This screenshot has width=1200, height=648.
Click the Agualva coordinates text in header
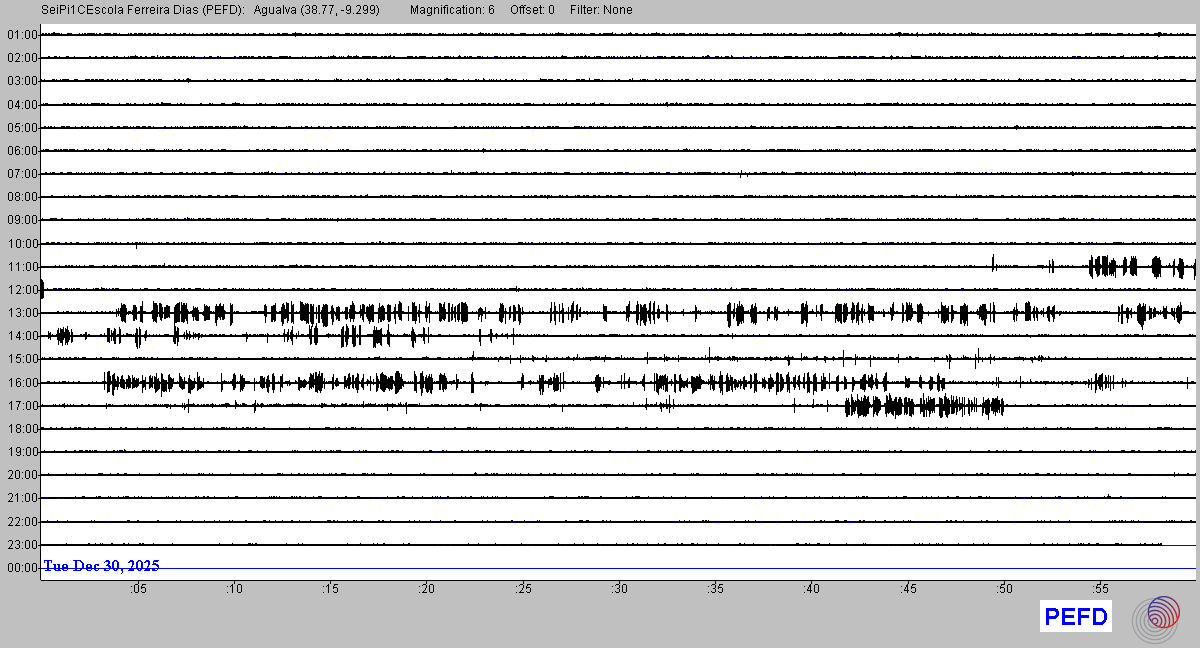(x=317, y=10)
